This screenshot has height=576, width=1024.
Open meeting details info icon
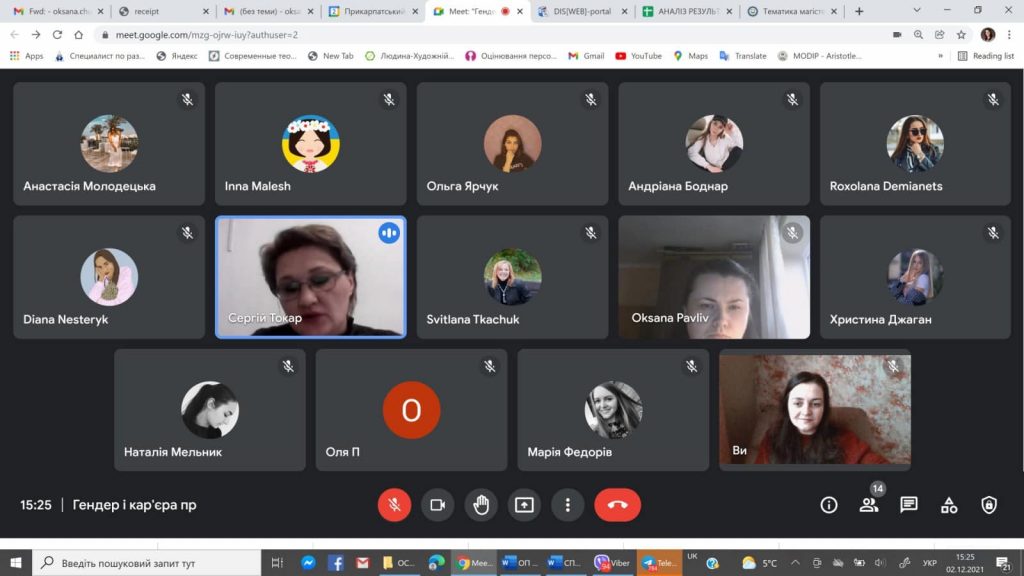pyautogui.click(x=828, y=505)
